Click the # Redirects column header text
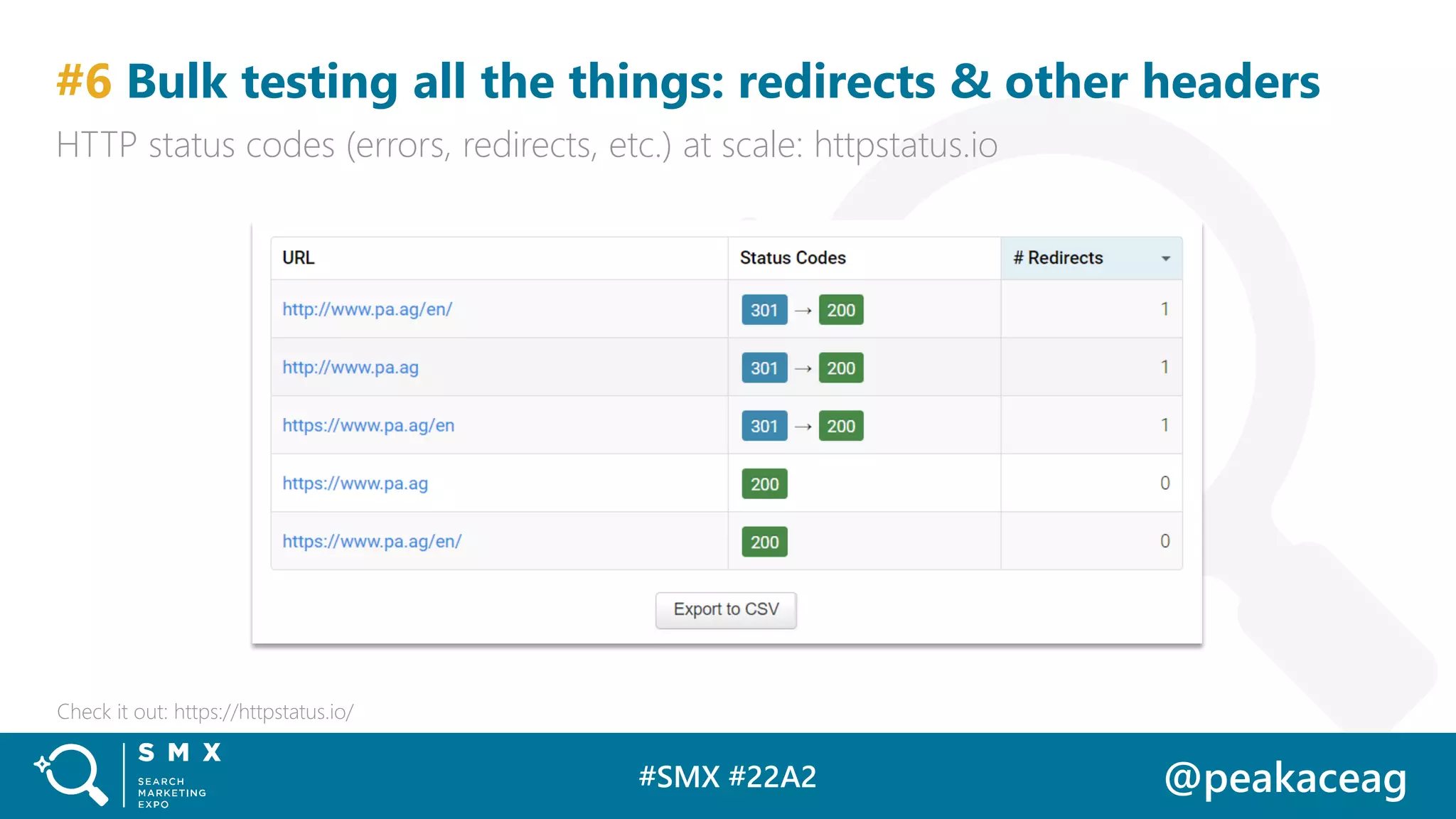Image resolution: width=1456 pixels, height=819 pixels. click(x=1058, y=257)
